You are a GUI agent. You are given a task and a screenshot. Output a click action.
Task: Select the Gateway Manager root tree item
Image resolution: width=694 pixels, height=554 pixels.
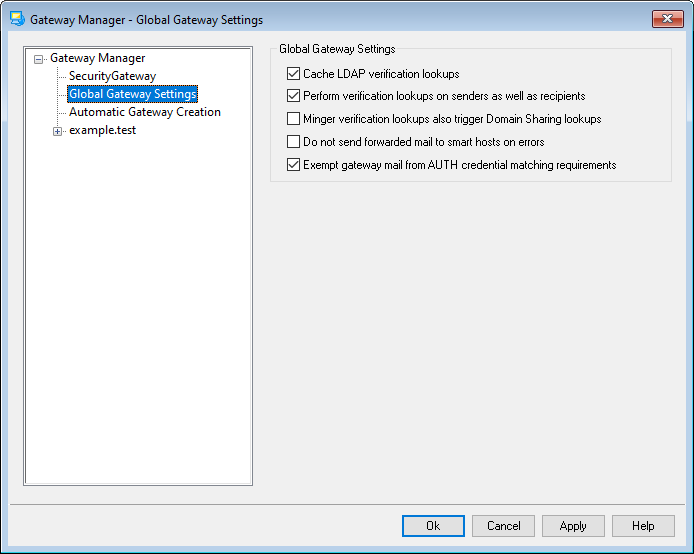tap(97, 58)
